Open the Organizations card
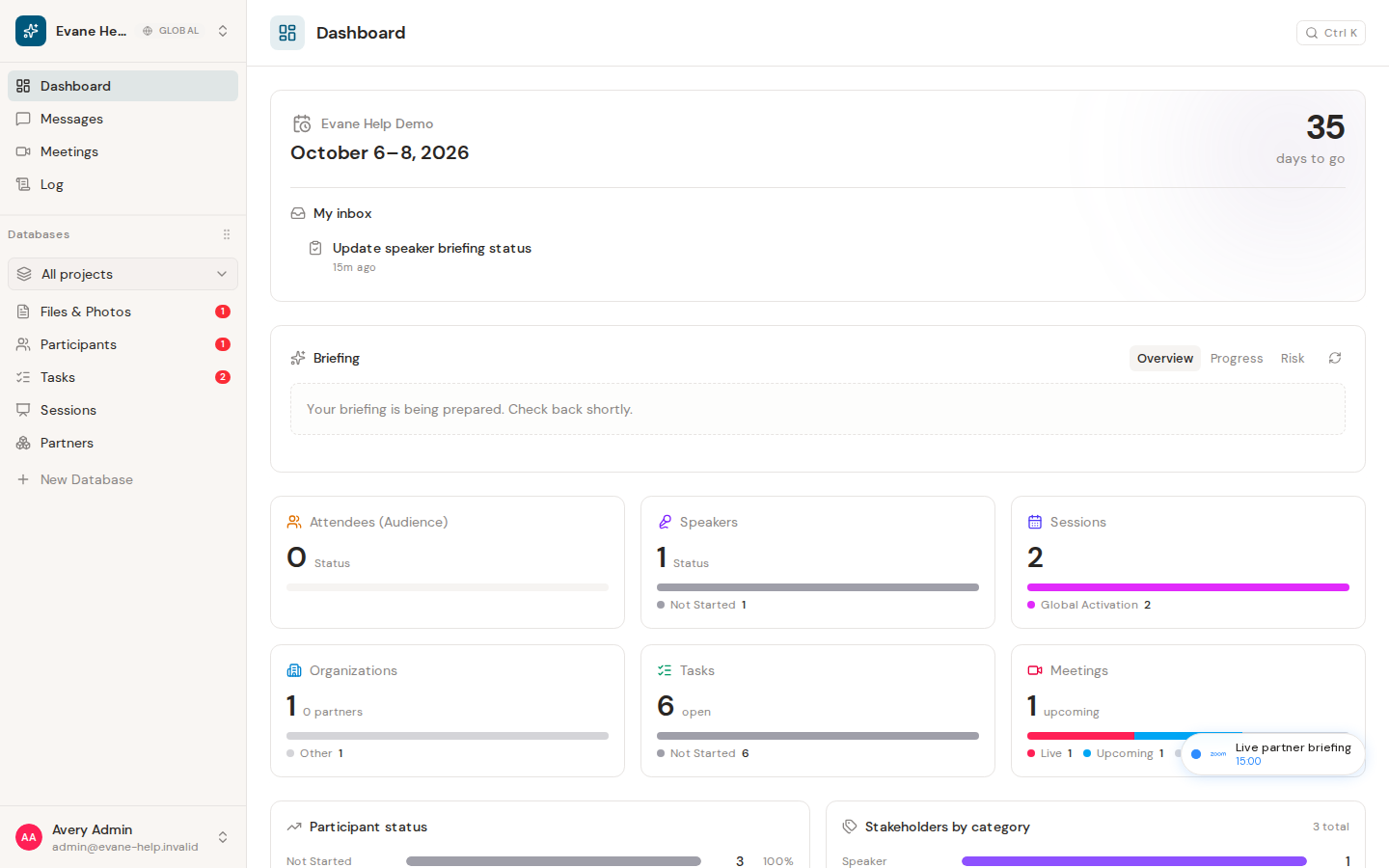The image size is (1389, 868). [x=448, y=711]
